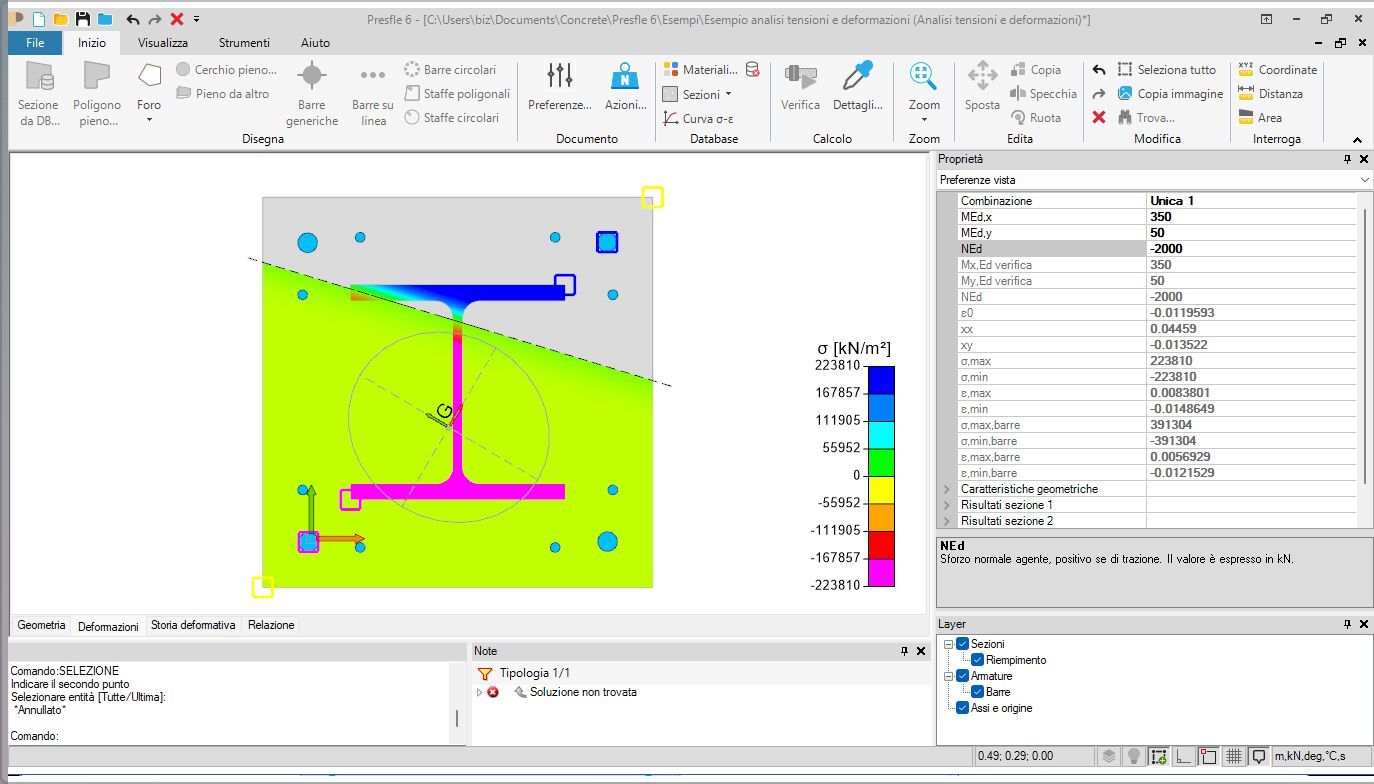Expand the Risultati sezione 1 group

[x=947, y=505]
